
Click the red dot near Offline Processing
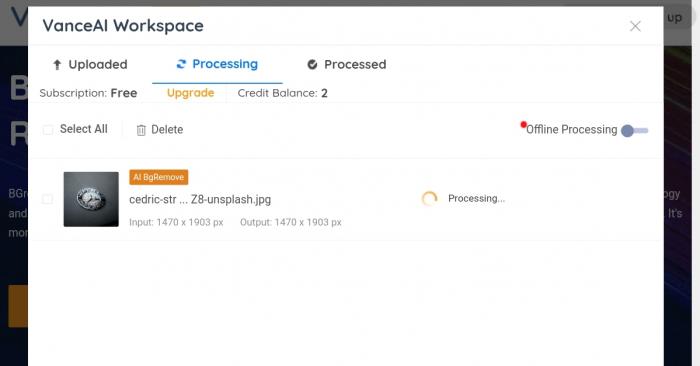(x=523, y=125)
